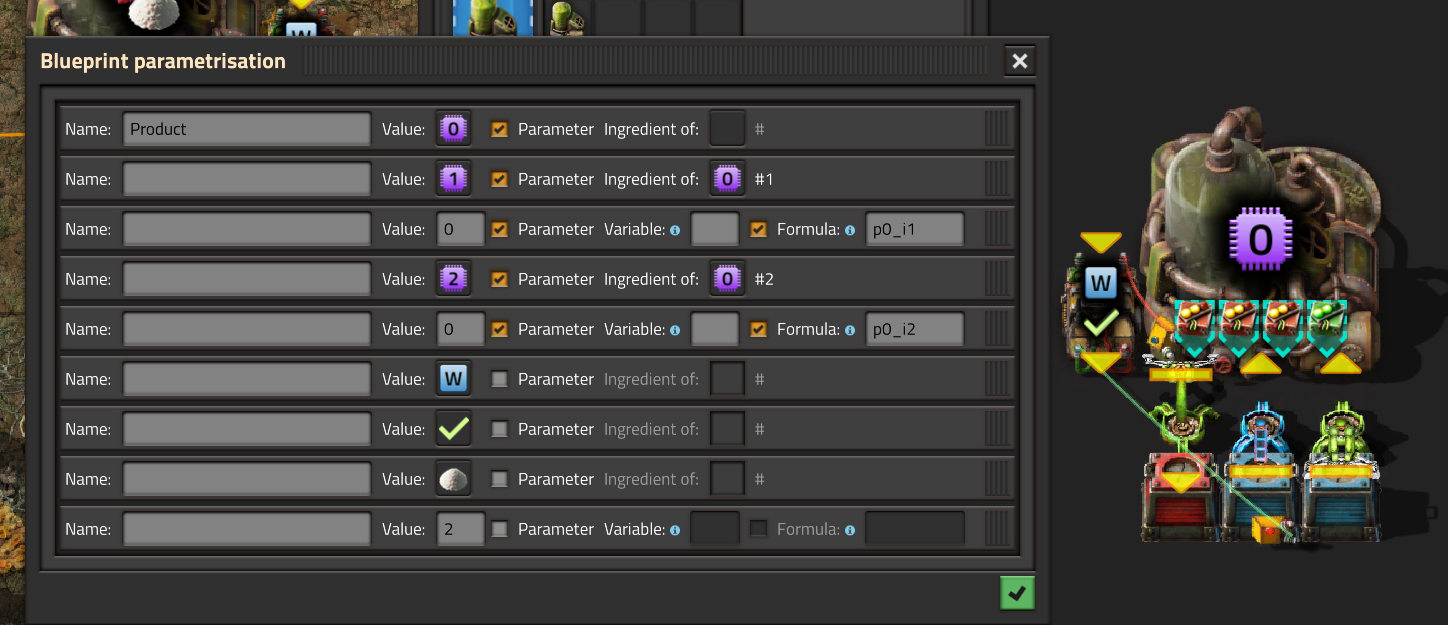Click the ingredient-of parameter 0 icon beside #1

click(727, 179)
